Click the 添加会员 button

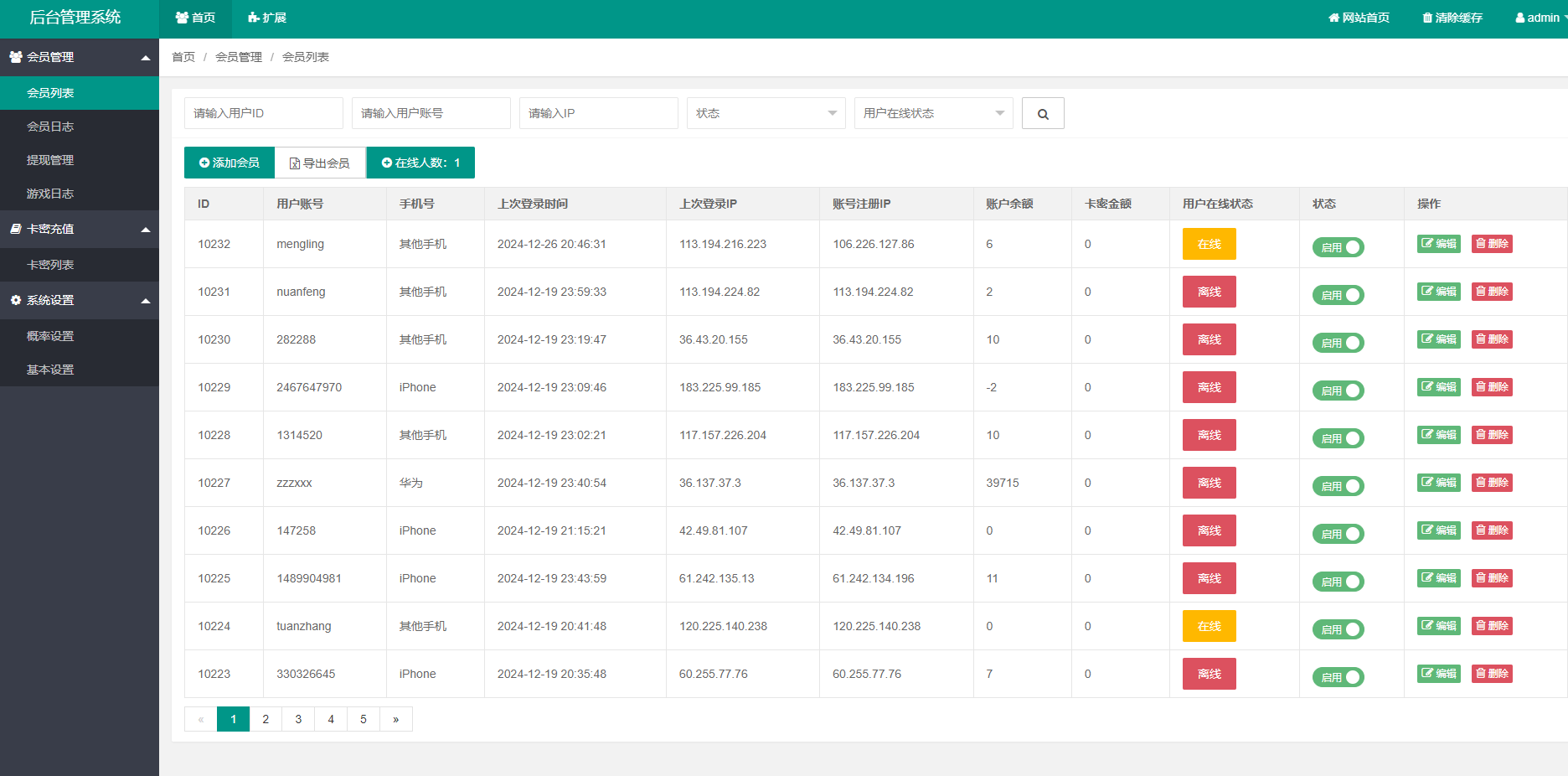[230, 163]
